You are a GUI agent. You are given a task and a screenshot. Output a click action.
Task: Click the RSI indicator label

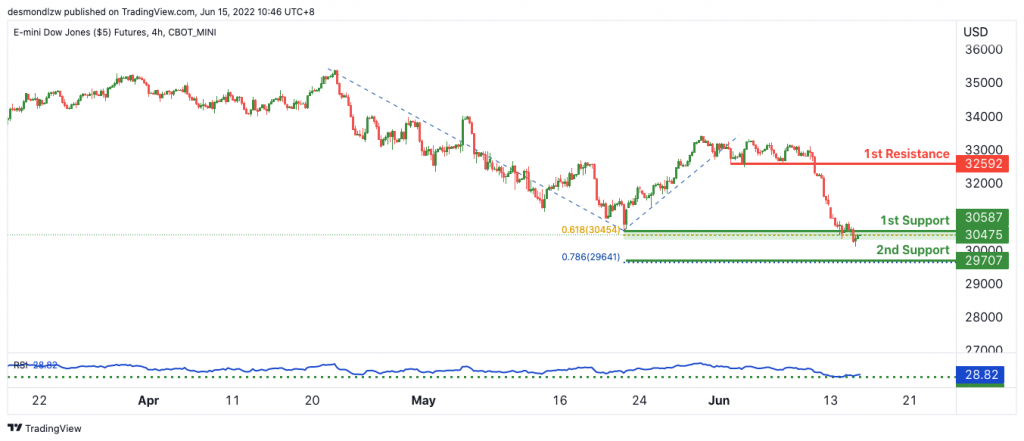click(x=19, y=365)
